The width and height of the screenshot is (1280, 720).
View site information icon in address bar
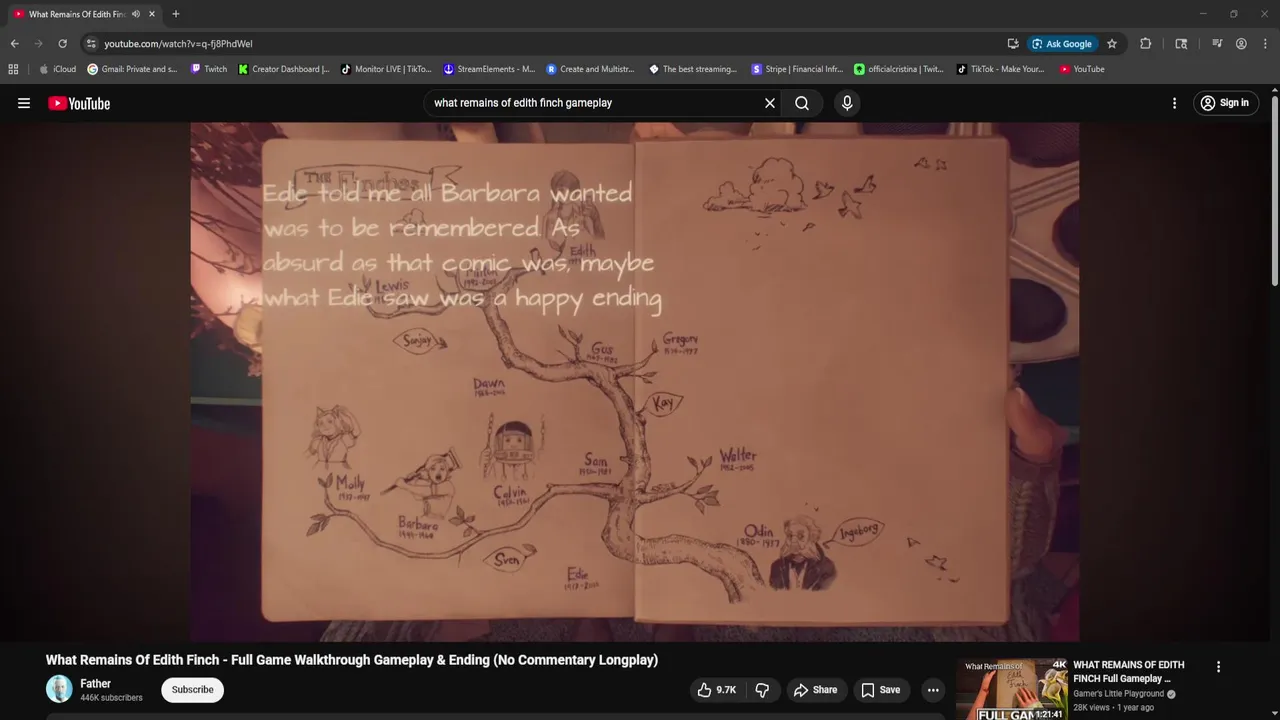coord(91,44)
